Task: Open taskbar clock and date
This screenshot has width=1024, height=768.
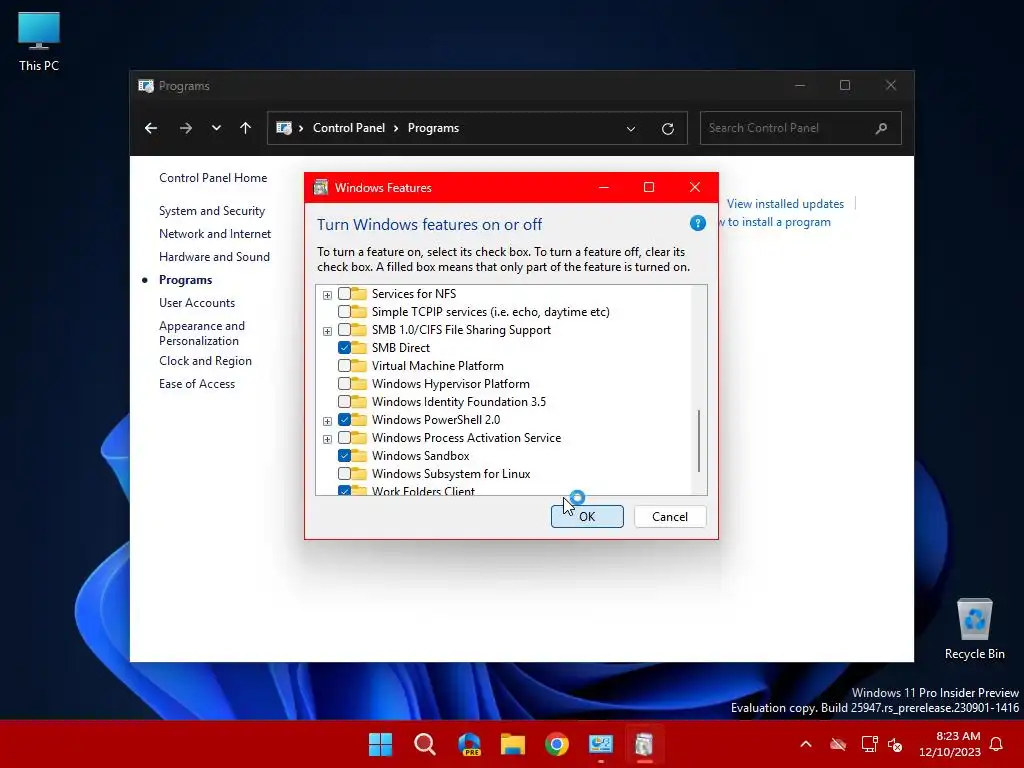Action: [x=950, y=744]
